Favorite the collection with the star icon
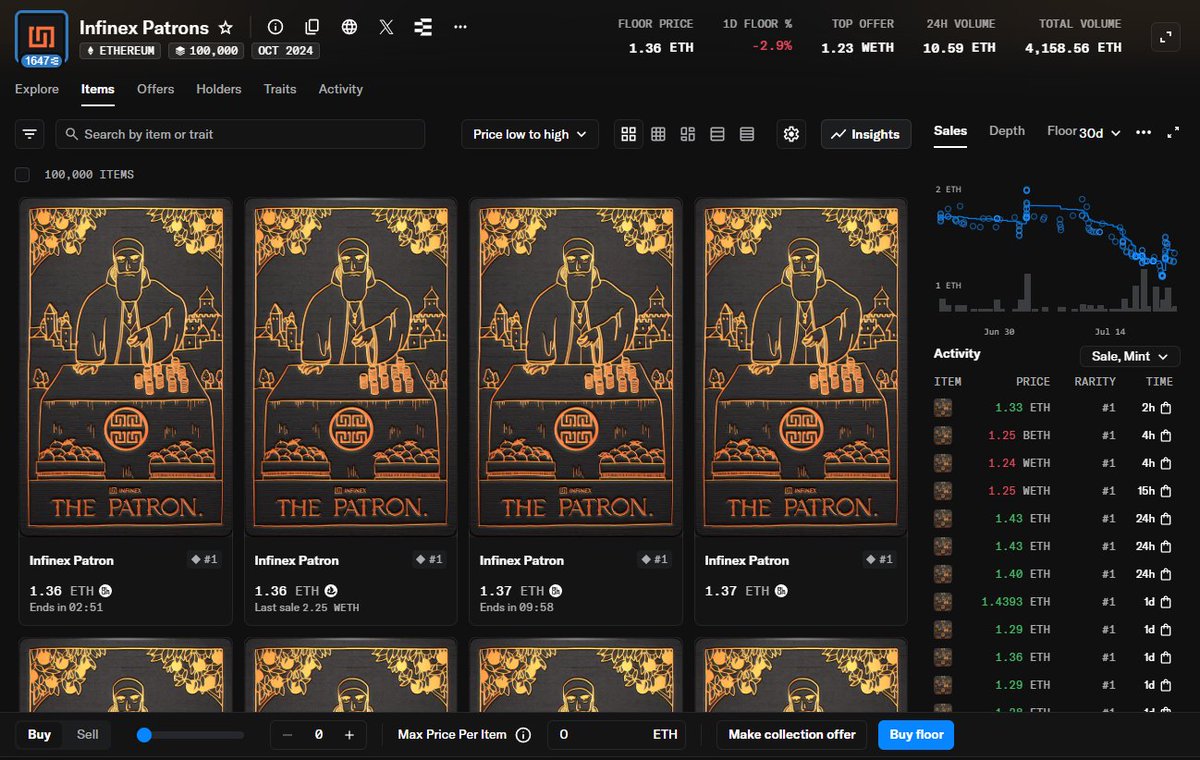 click(x=226, y=27)
